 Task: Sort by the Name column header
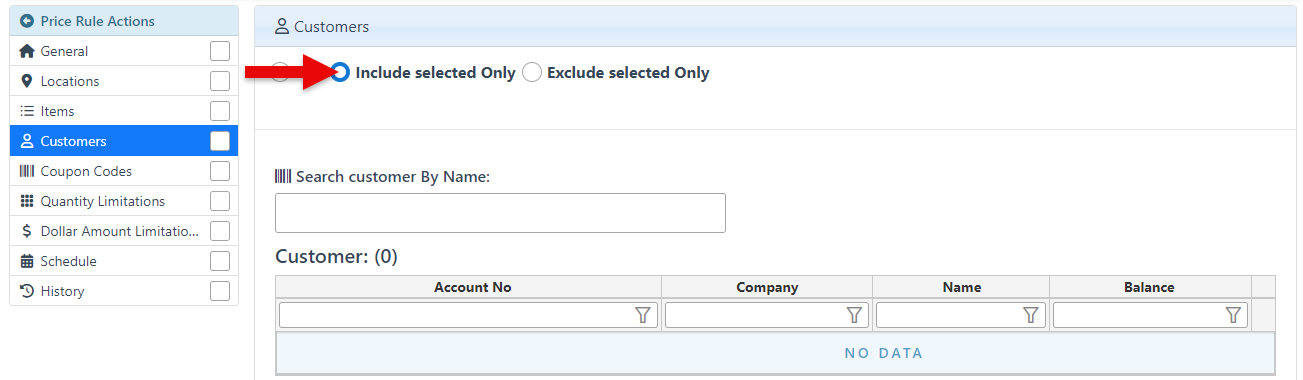click(x=961, y=287)
